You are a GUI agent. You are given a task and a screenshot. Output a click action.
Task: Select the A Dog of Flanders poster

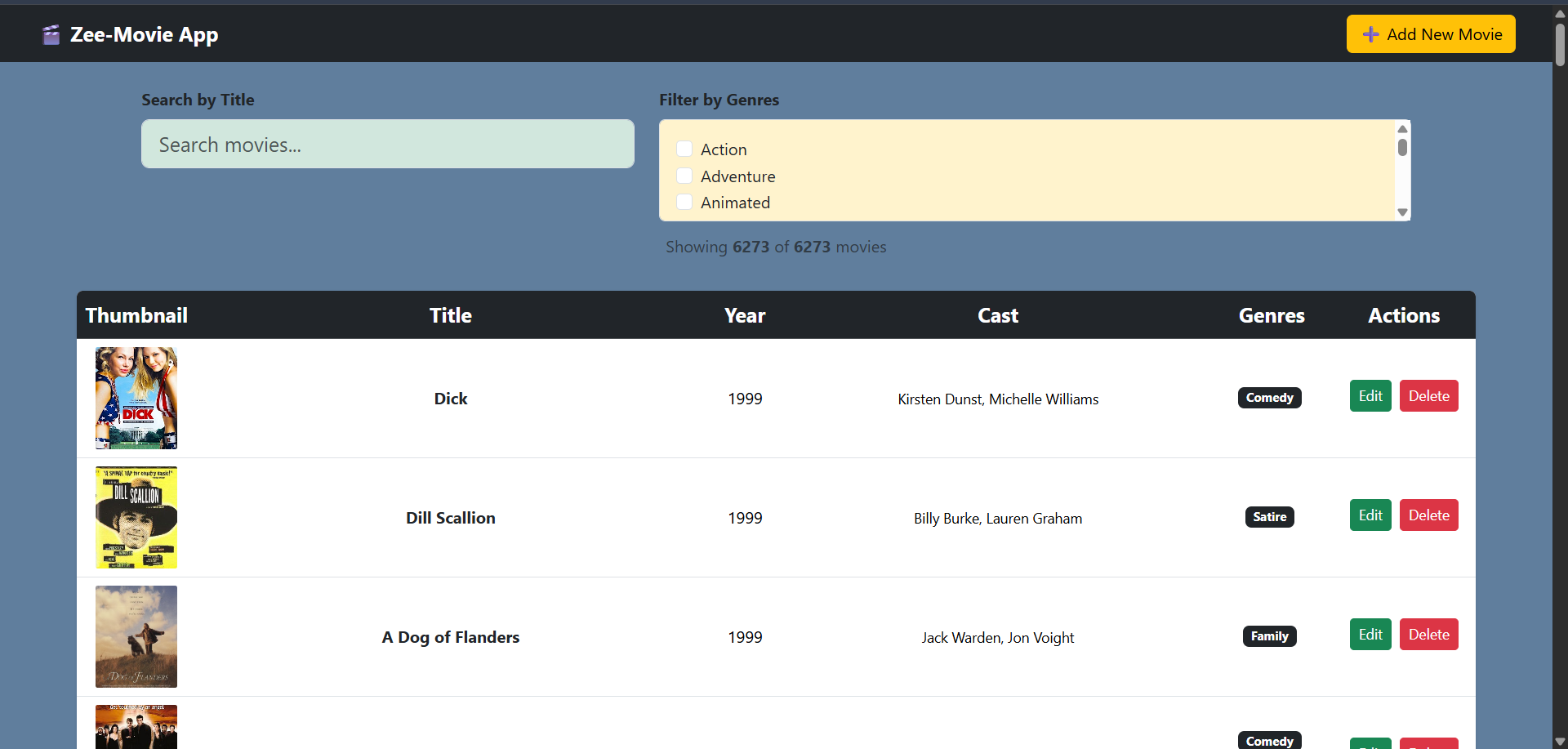(136, 637)
